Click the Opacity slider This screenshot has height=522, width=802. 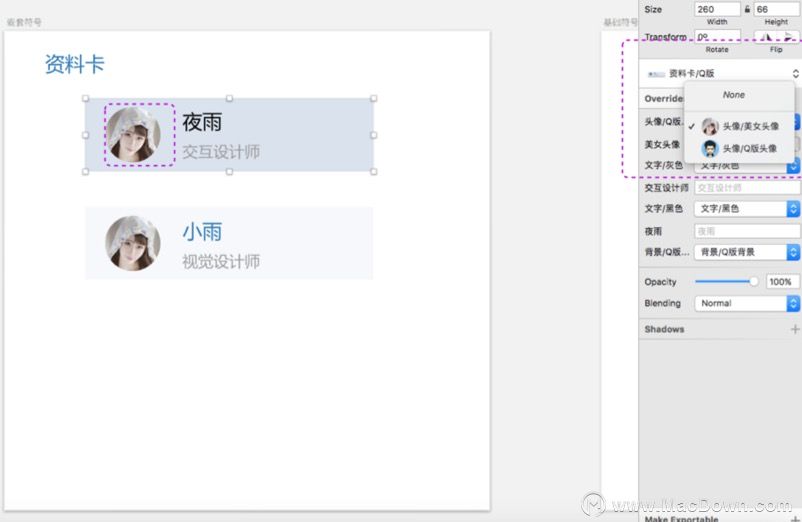(x=726, y=282)
